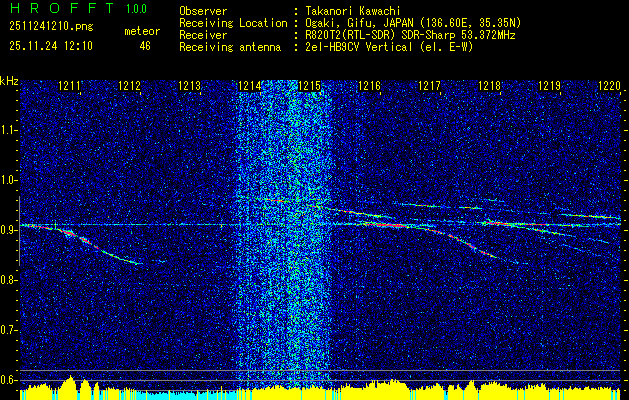Click the meteor label
Viewport: 629px width, 400px height.
[142, 31]
